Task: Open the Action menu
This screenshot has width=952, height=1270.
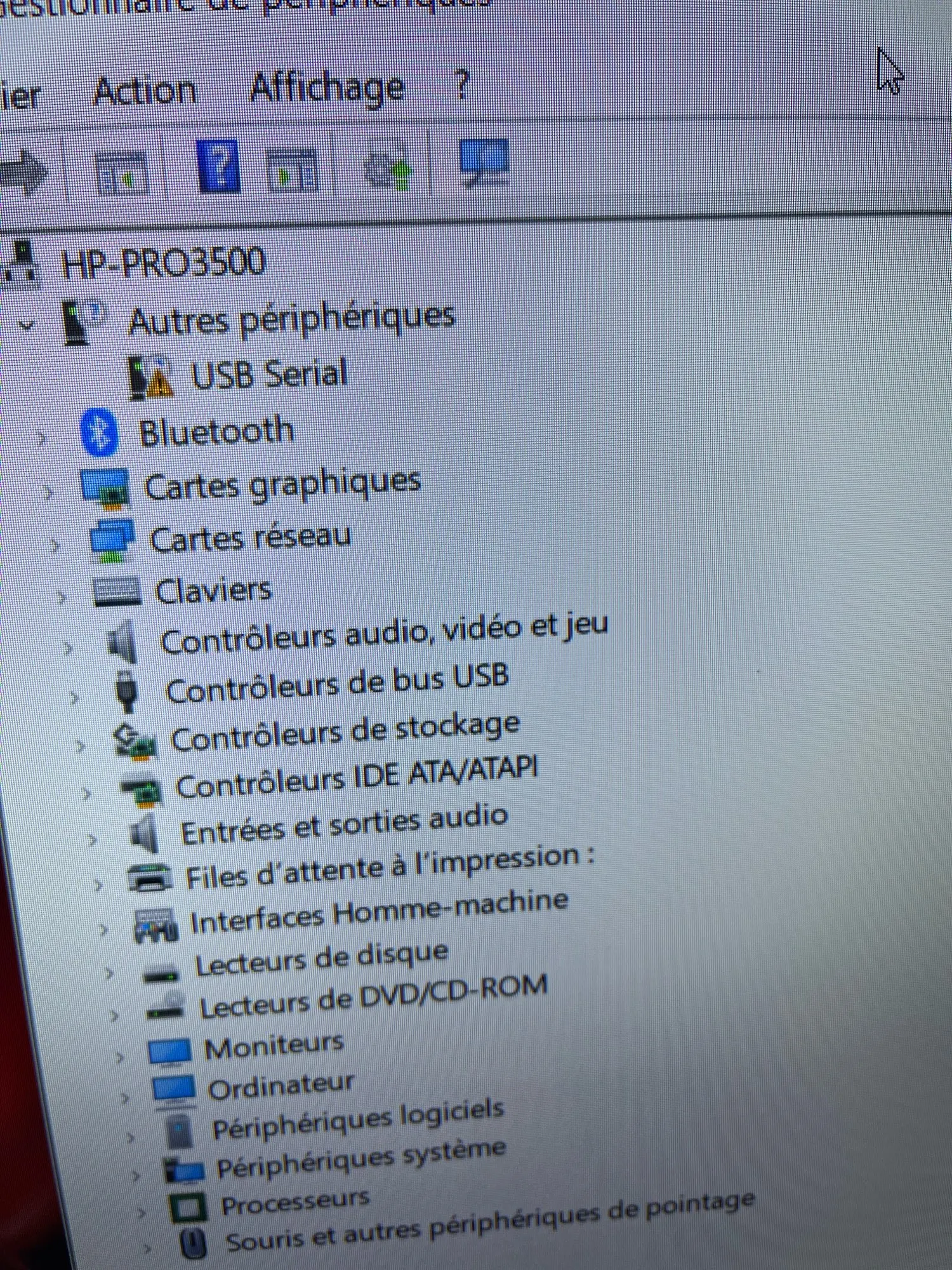Action: click(145, 91)
